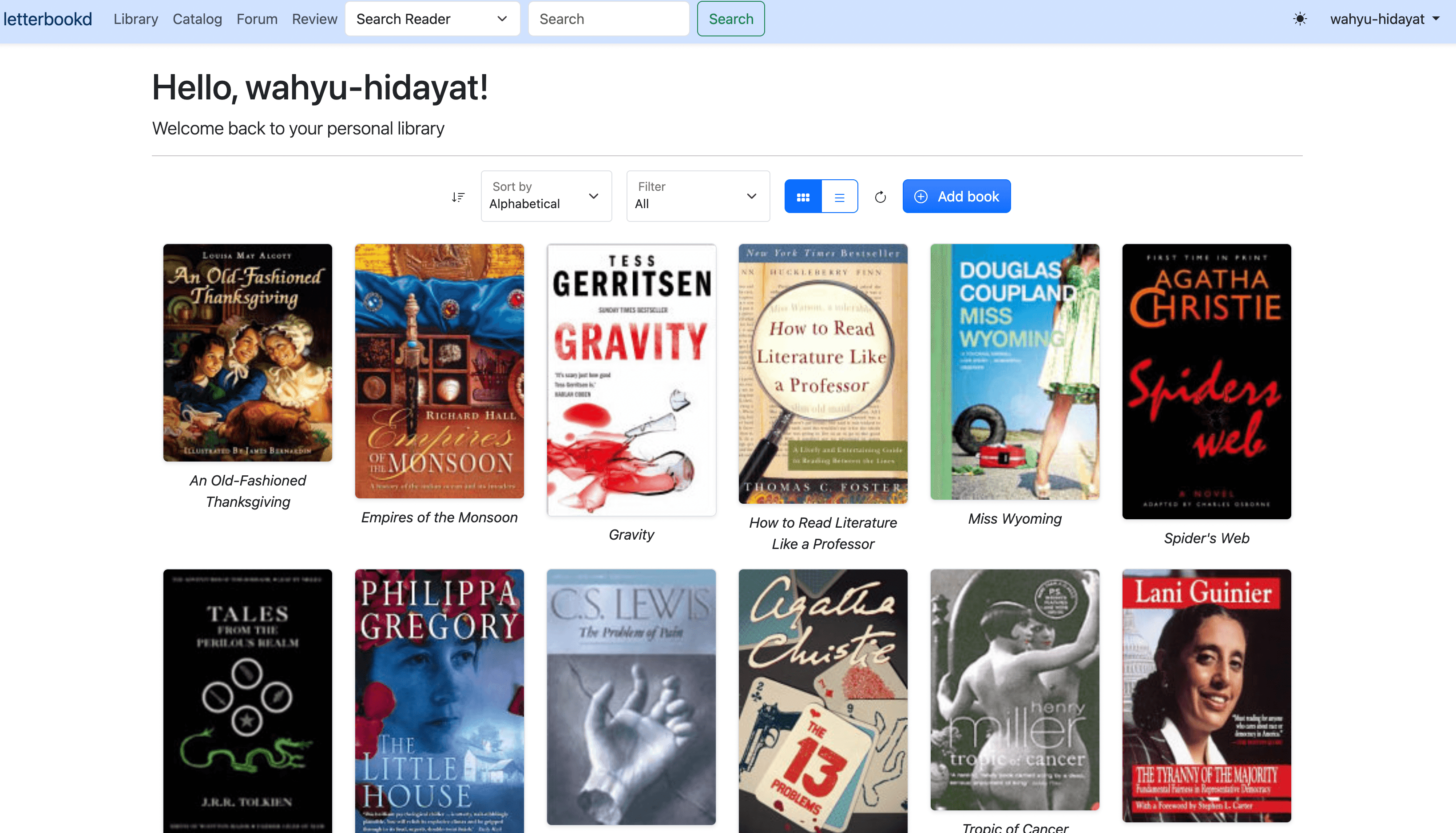This screenshot has width=1456, height=833.
Task: Open Tyranny of the Majority cover
Action: click(x=1206, y=696)
